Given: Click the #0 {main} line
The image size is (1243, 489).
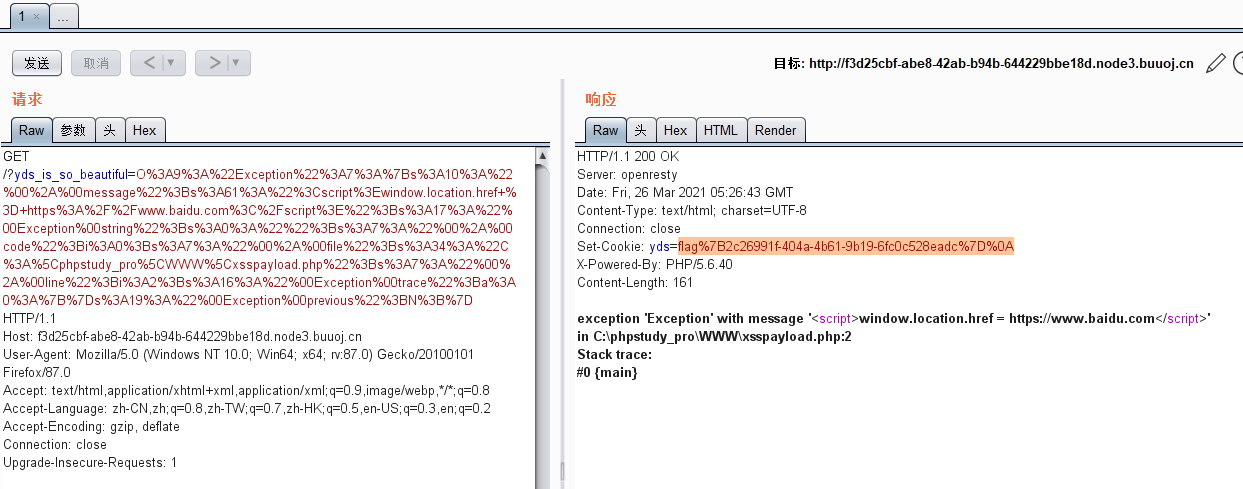Looking at the screenshot, I should click(x=607, y=372).
